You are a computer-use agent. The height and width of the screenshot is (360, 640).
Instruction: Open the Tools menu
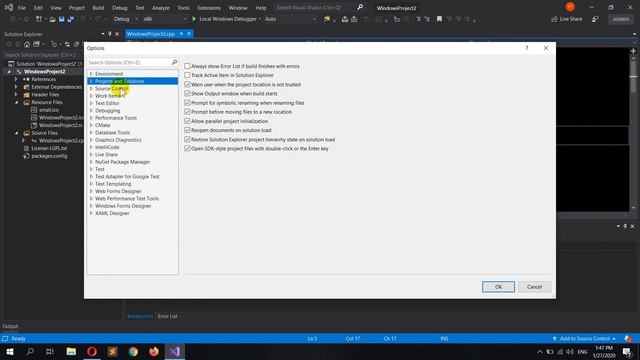coord(183,8)
